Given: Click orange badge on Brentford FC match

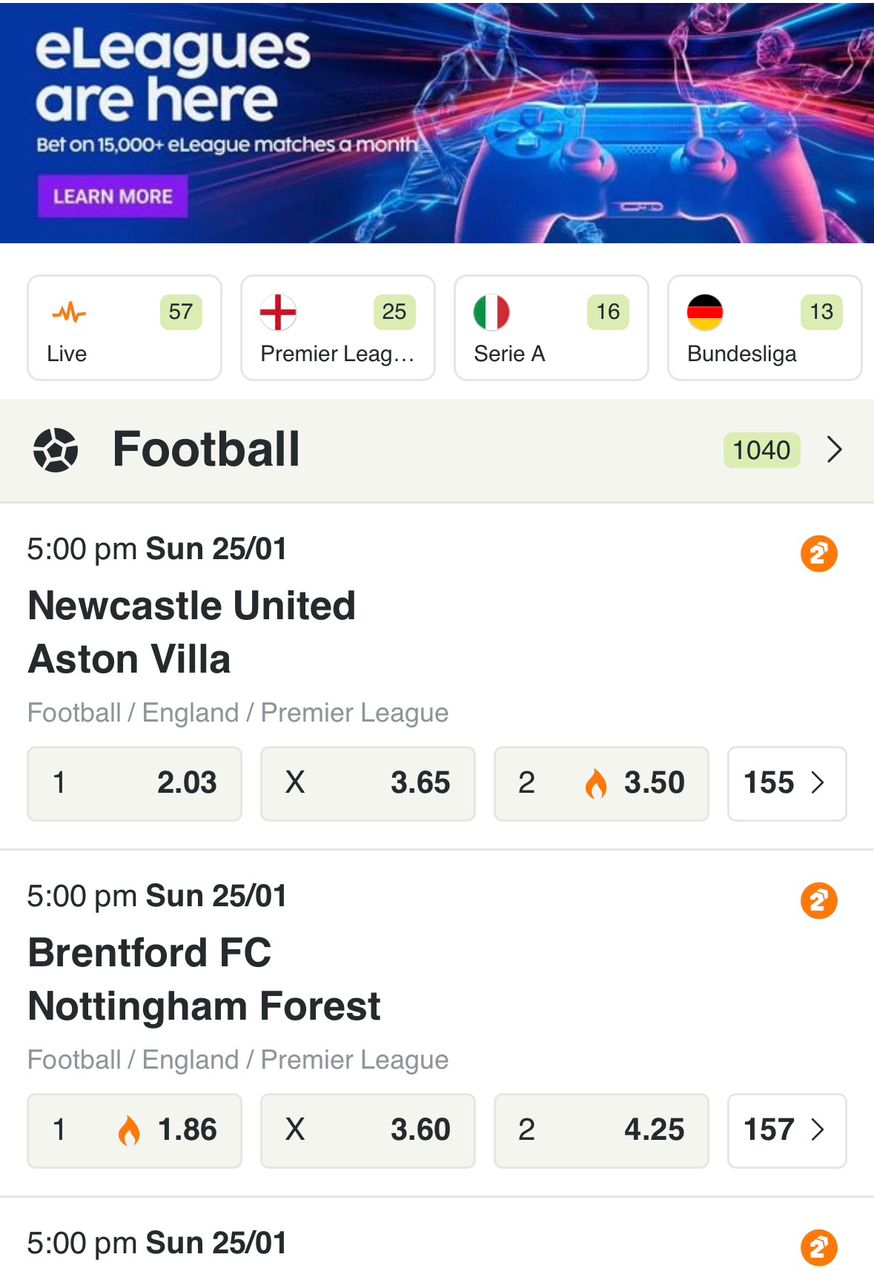Looking at the screenshot, I should click(x=818, y=901).
